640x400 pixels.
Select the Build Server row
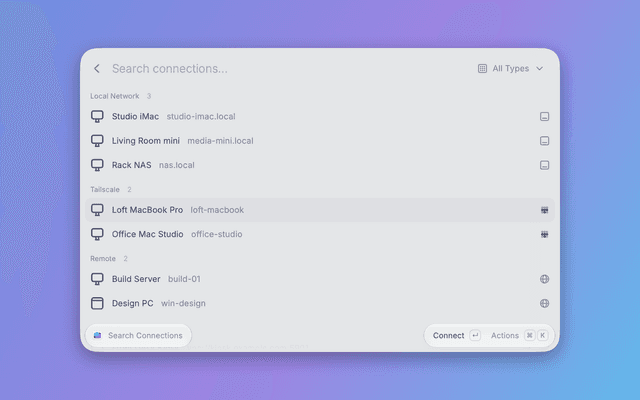click(320, 279)
